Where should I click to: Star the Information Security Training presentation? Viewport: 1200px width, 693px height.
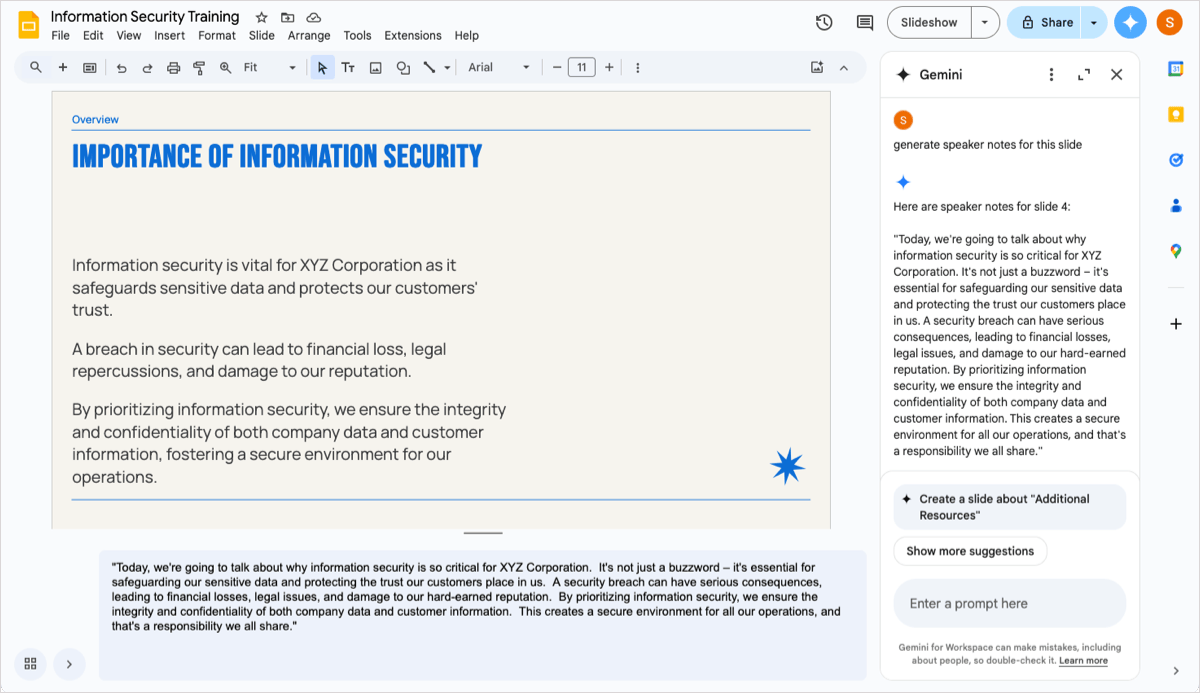click(x=262, y=17)
